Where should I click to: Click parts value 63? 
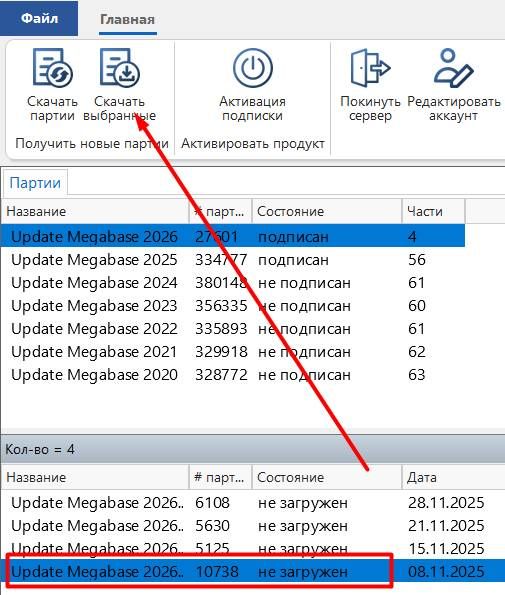(417, 375)
